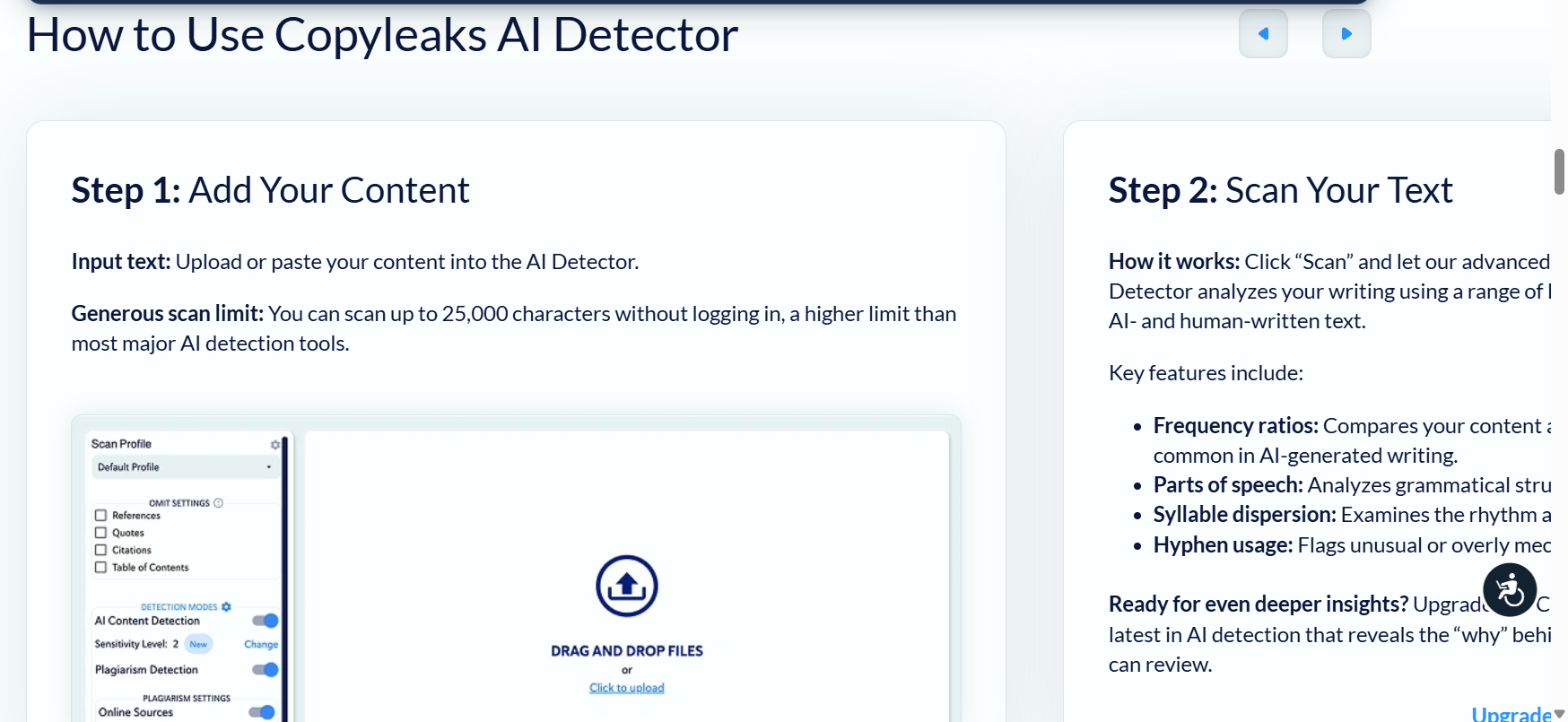Check the Citations checkbox
The image size is (1568, 722).
(x=100, y=550)
